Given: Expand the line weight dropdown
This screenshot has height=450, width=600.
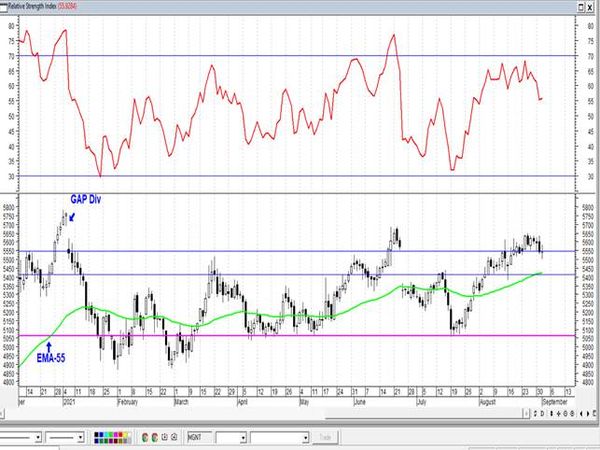Looking at the screenshot, I should click(x=80, y=437).
